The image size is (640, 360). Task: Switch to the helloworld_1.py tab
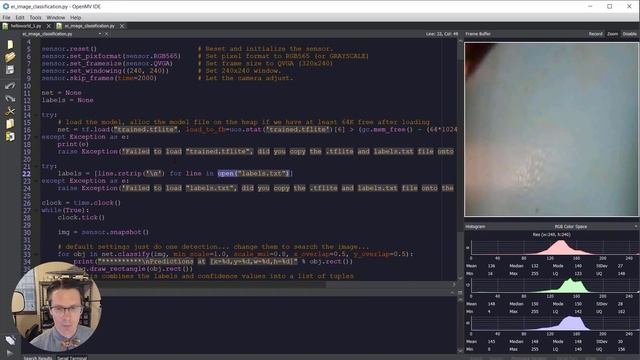tap(25, 26)
